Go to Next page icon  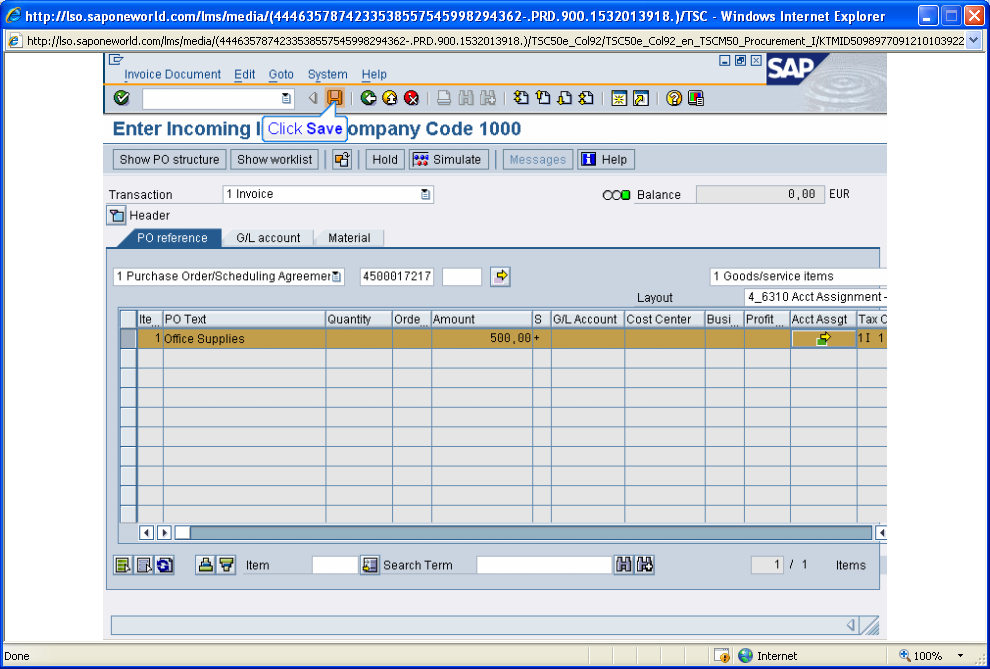[x=564, y=98]
